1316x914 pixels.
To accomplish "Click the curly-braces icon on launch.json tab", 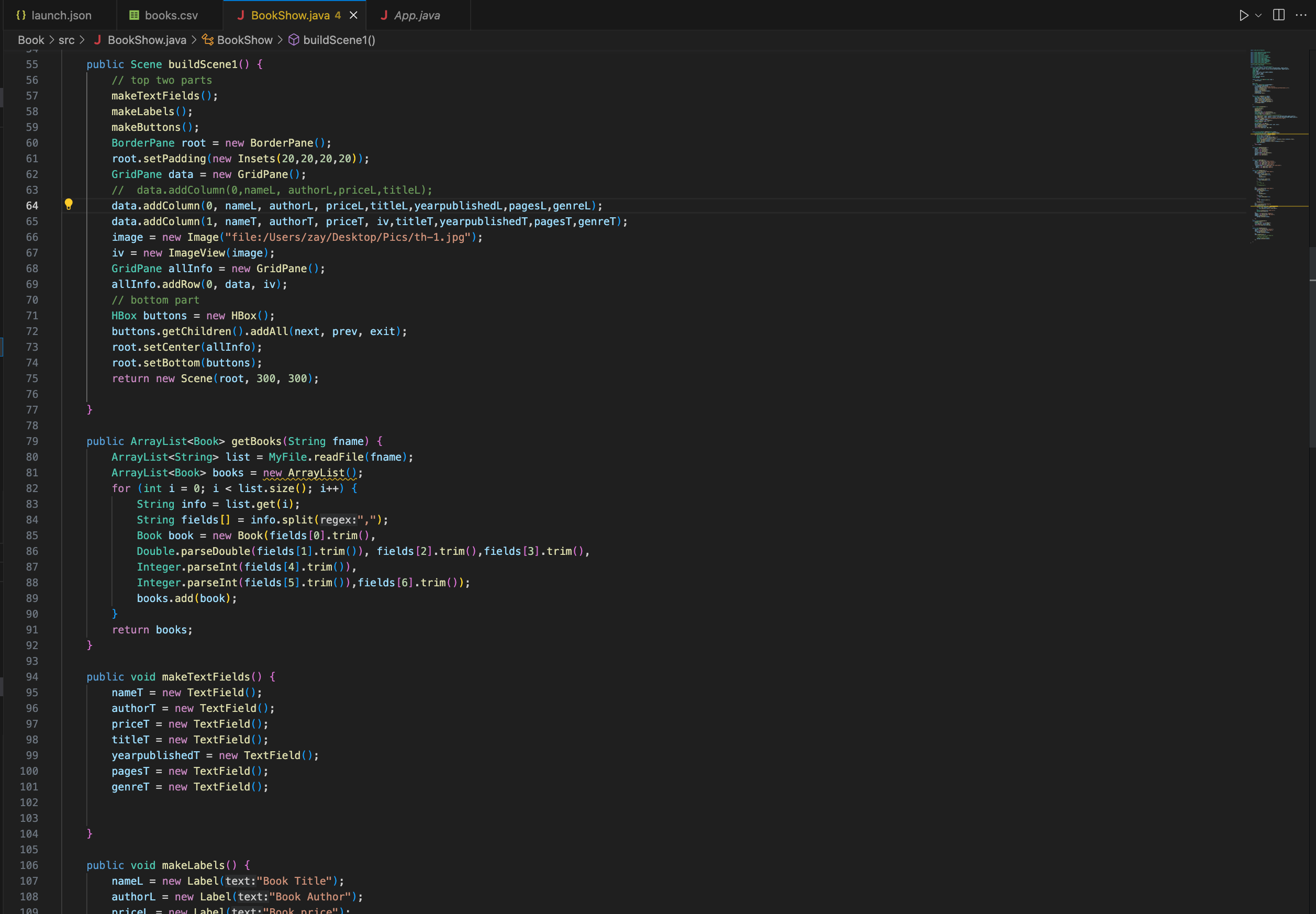I will coord(20,16).
